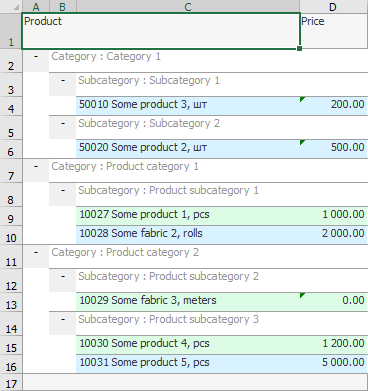Screen dimensions: 368x391
Task: Select row 6 header
Action: (x=11, y=149)
